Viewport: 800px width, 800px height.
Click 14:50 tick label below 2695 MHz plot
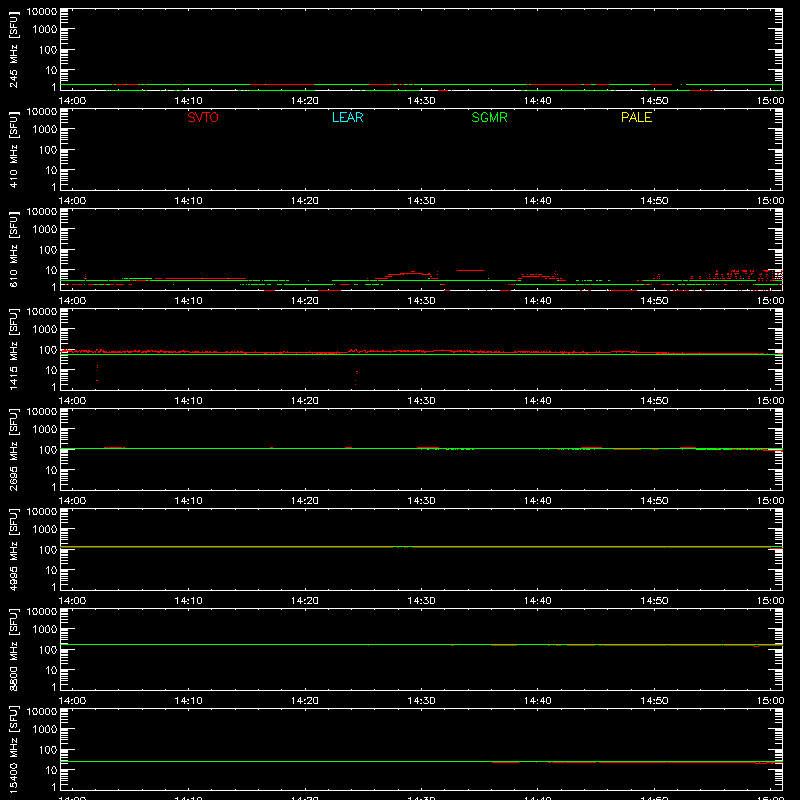pyautogui.click(x=654, y=501)
